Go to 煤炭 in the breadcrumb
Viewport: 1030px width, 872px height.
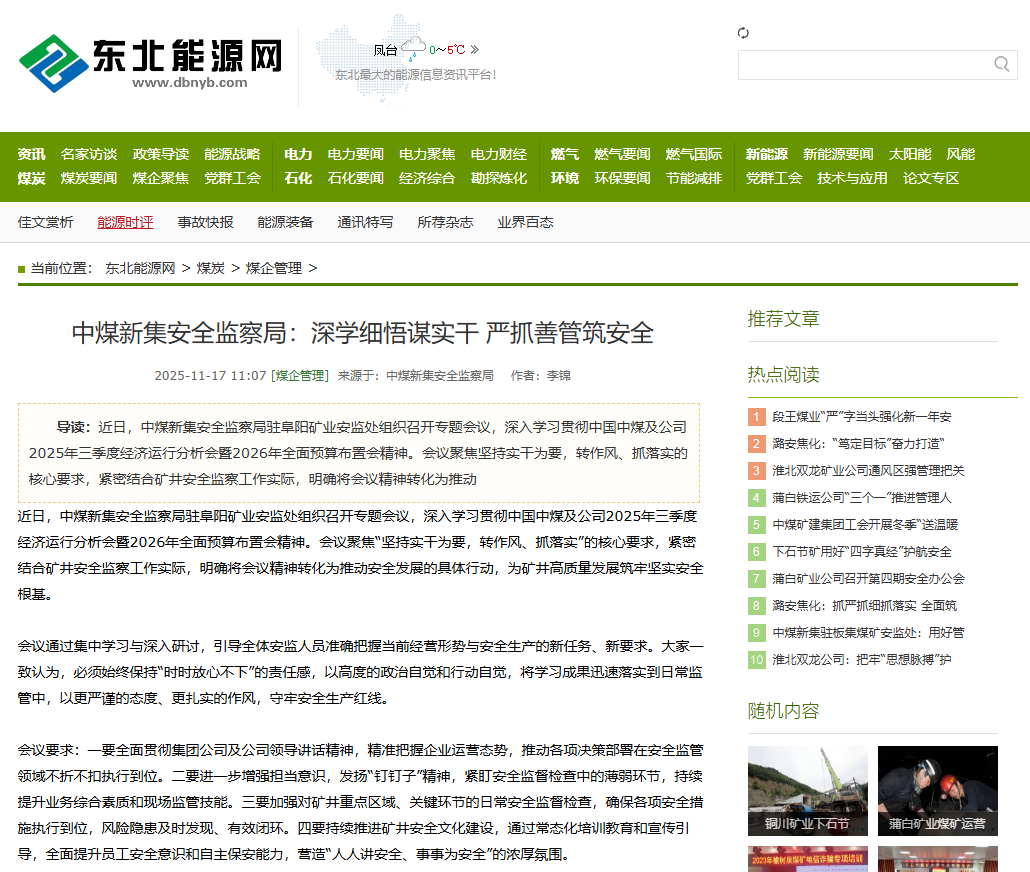[210, 268]
